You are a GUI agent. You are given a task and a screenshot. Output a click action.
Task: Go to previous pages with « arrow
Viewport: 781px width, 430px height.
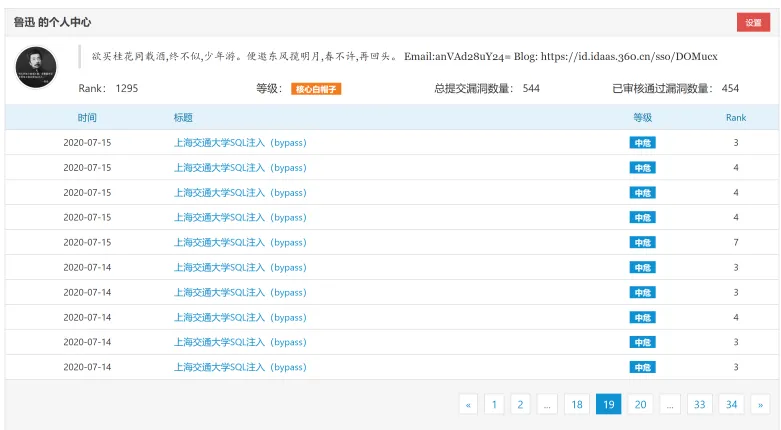(x=468, y=405)
